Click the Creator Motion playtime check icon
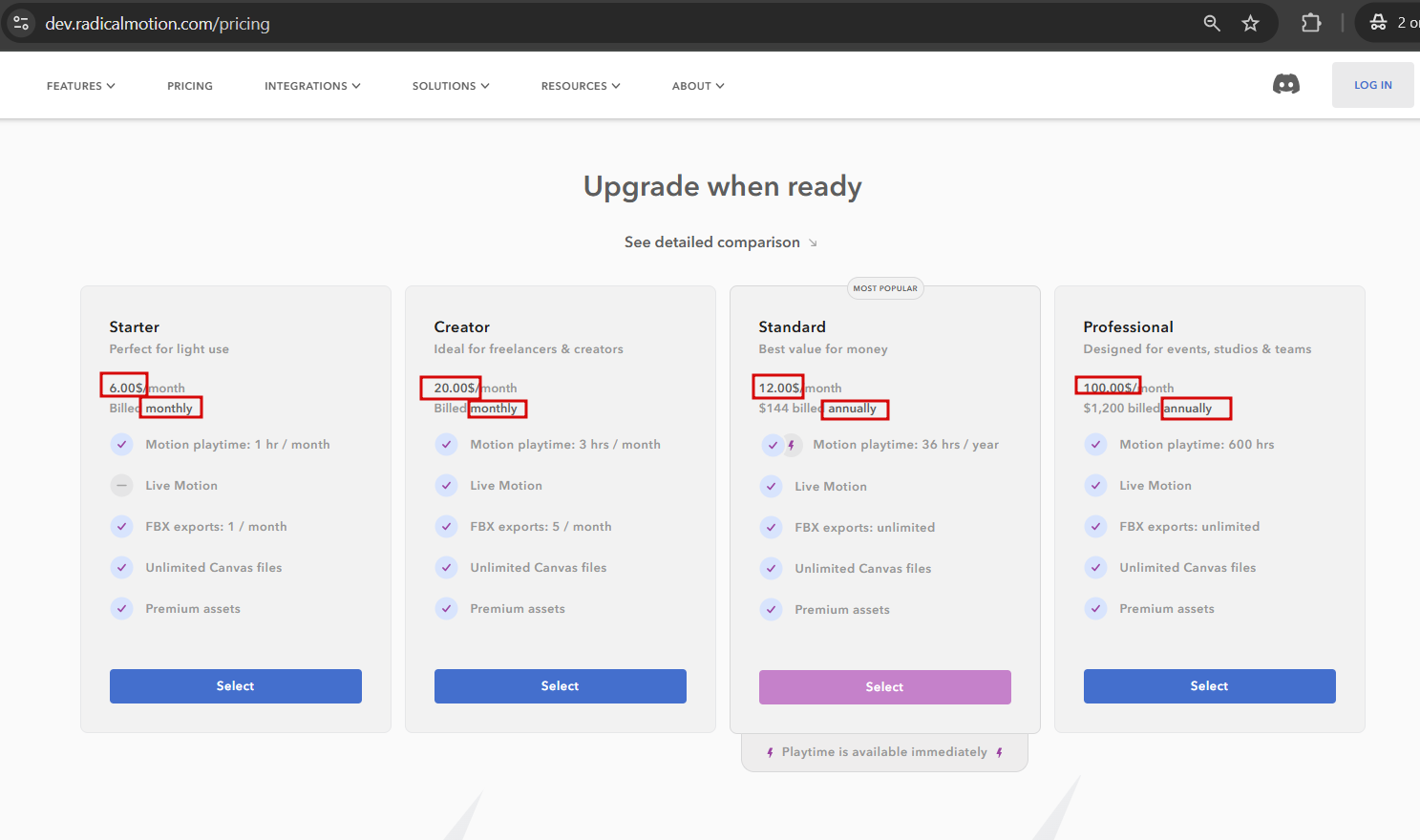 click(x=446, y=445)
